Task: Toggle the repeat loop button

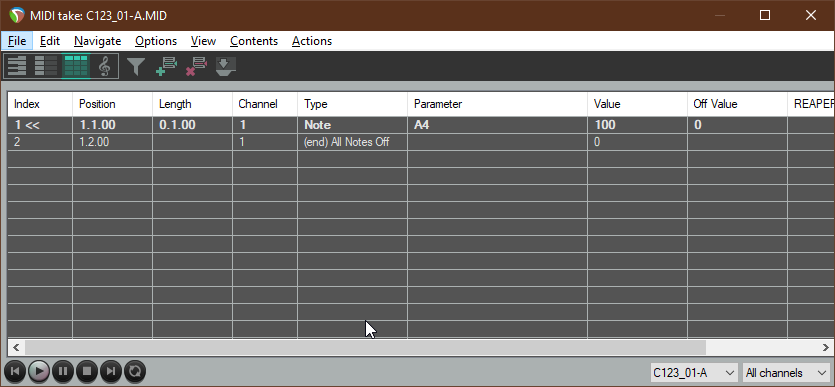Action: (x=135, y=371)
